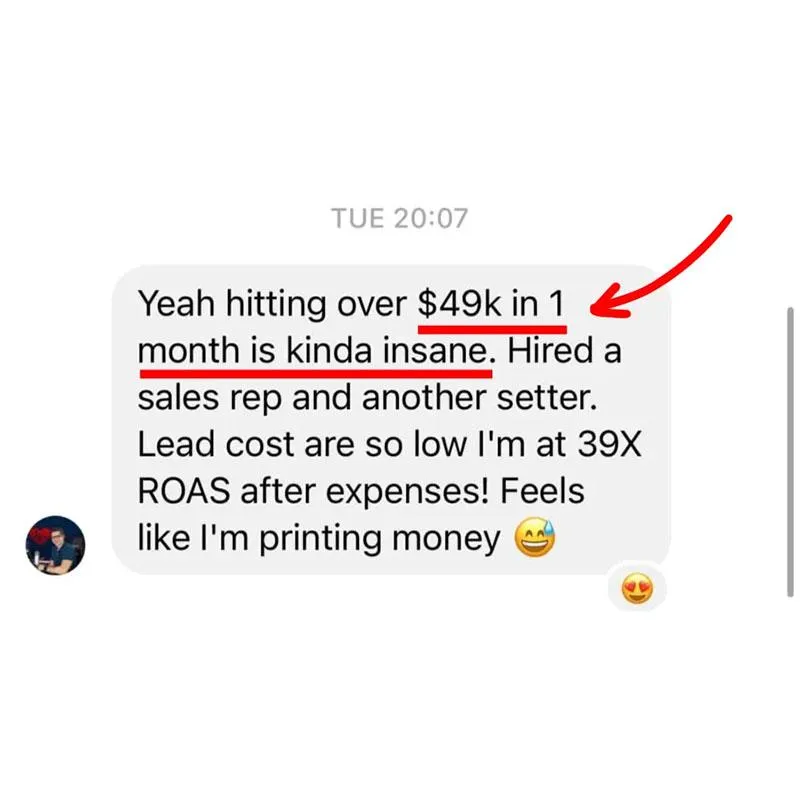Click the words "sales rep"
Image resolution: width=800 pixels, height=800 pixels.
pyautogui.click(x=210, y=399)
